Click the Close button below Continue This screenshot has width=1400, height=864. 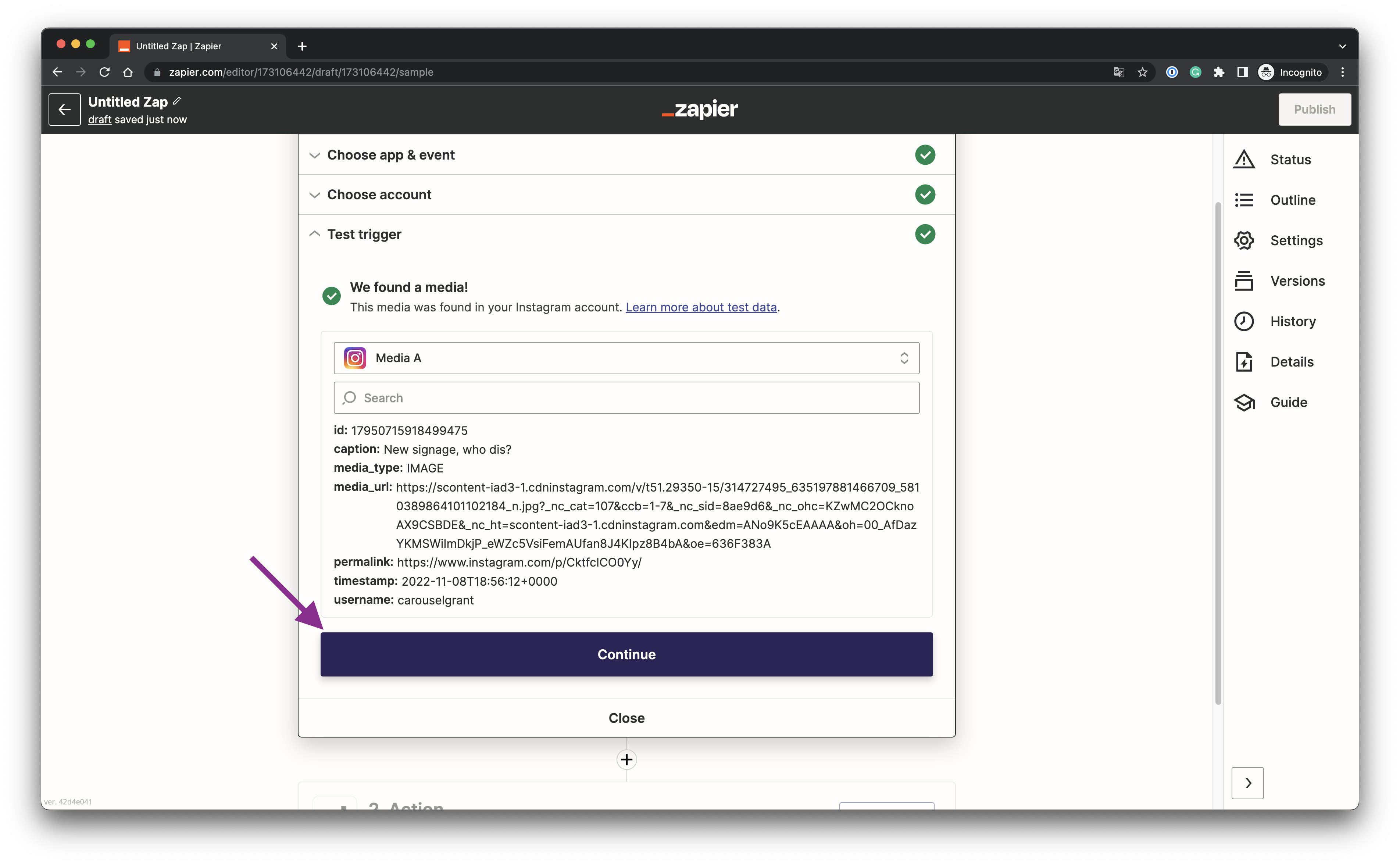point(626,718)
